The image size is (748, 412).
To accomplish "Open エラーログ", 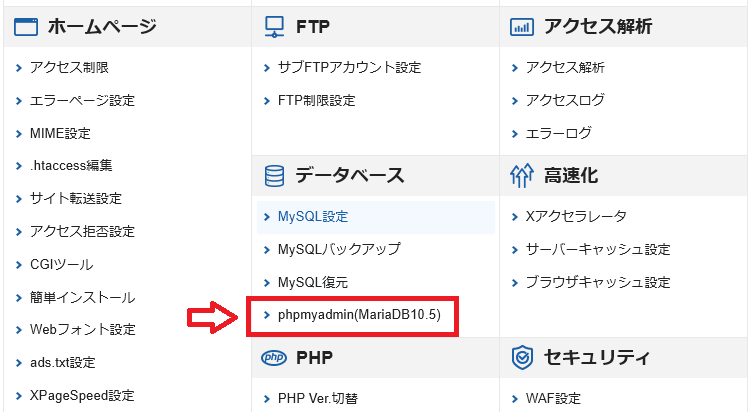I will [559, 133].
